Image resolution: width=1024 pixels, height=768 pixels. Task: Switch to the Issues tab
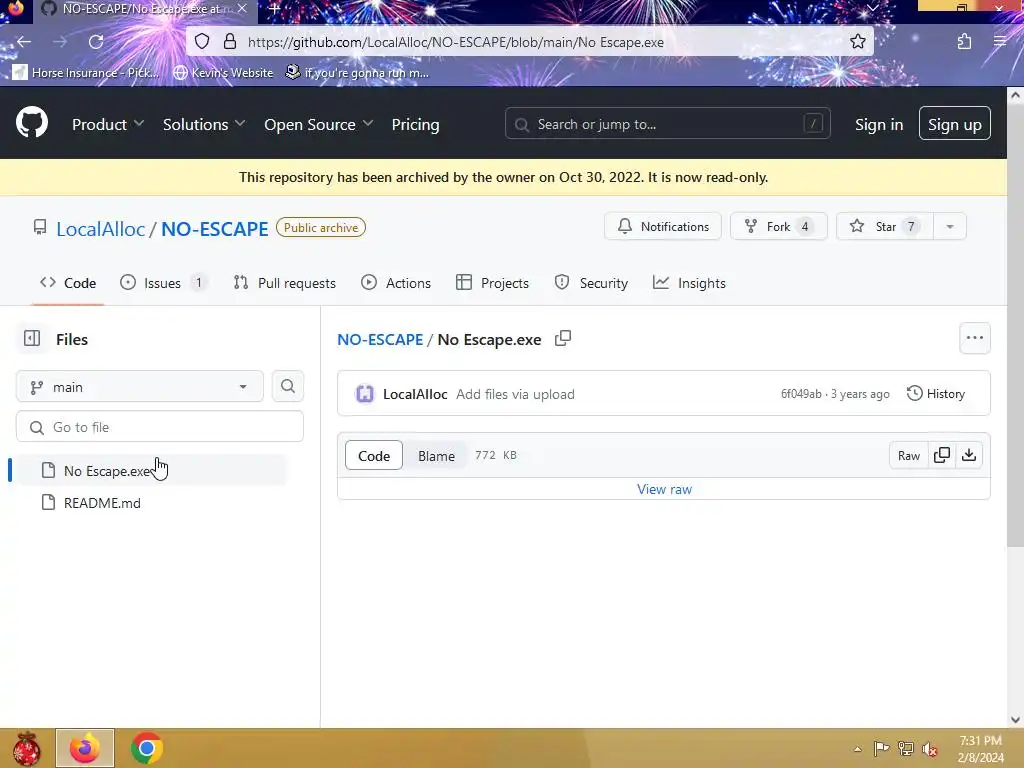coord(163,283)
